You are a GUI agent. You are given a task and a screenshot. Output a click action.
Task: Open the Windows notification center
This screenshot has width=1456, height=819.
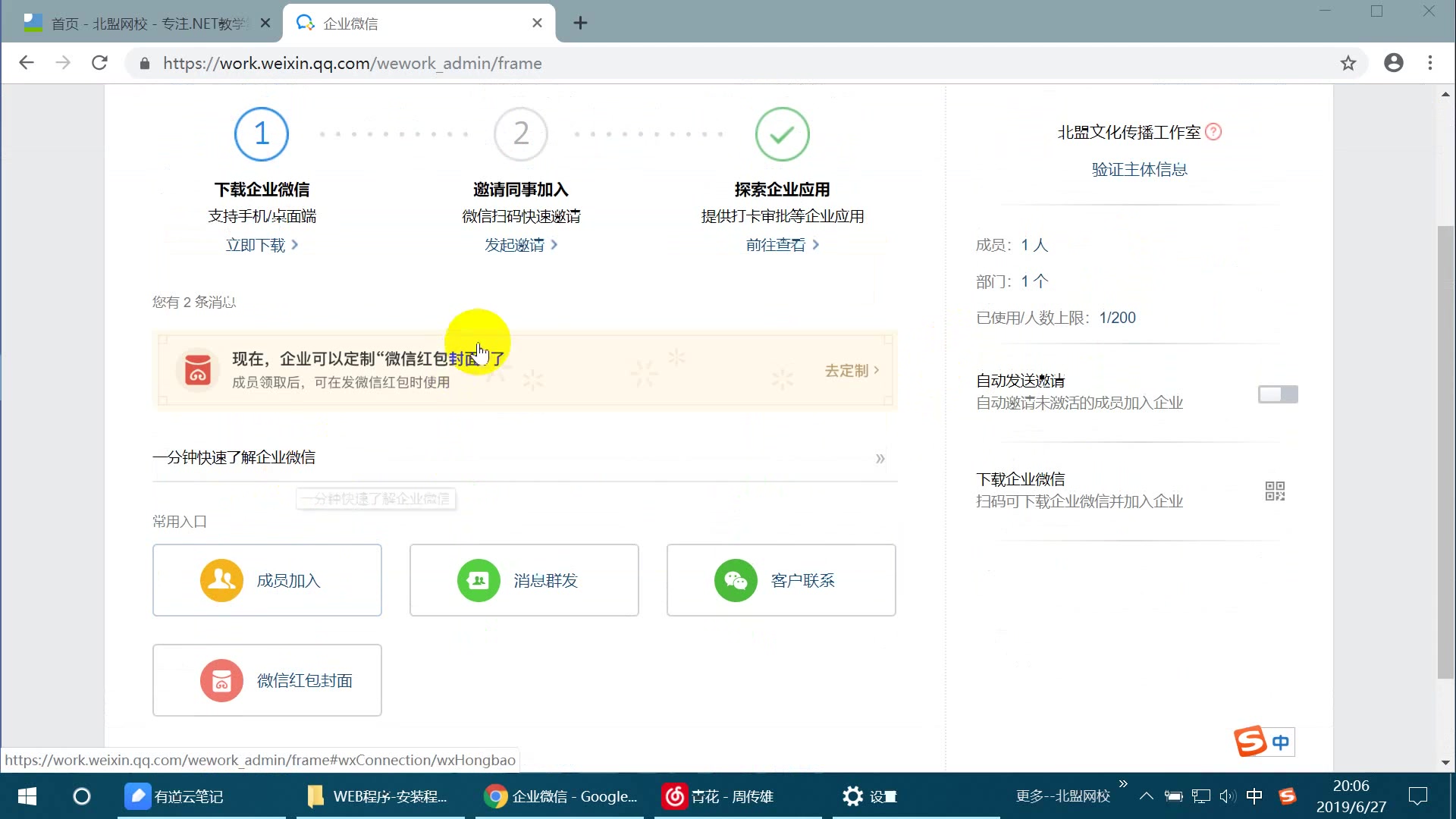point(1417,796)
